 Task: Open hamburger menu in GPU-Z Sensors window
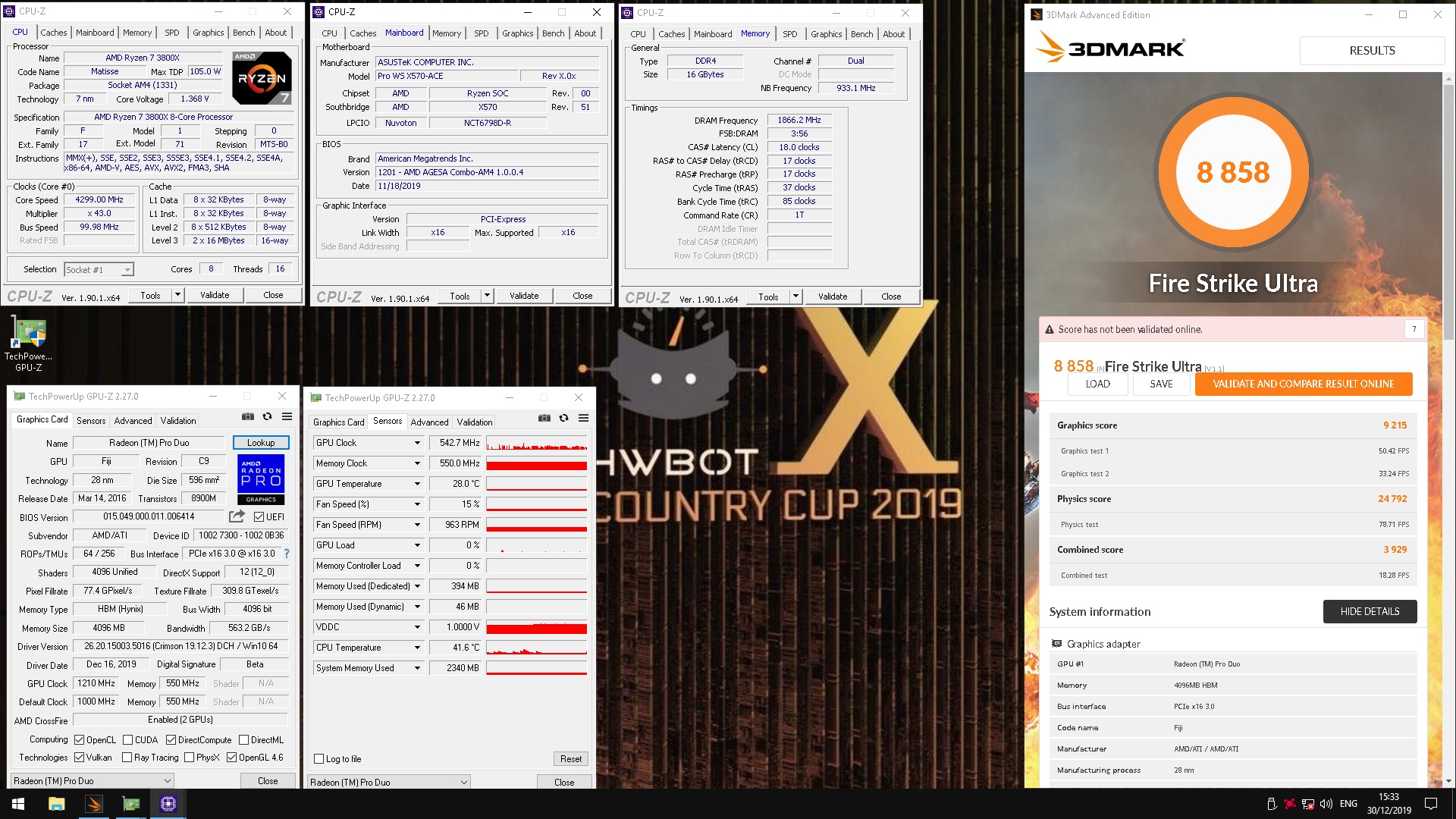584,418
